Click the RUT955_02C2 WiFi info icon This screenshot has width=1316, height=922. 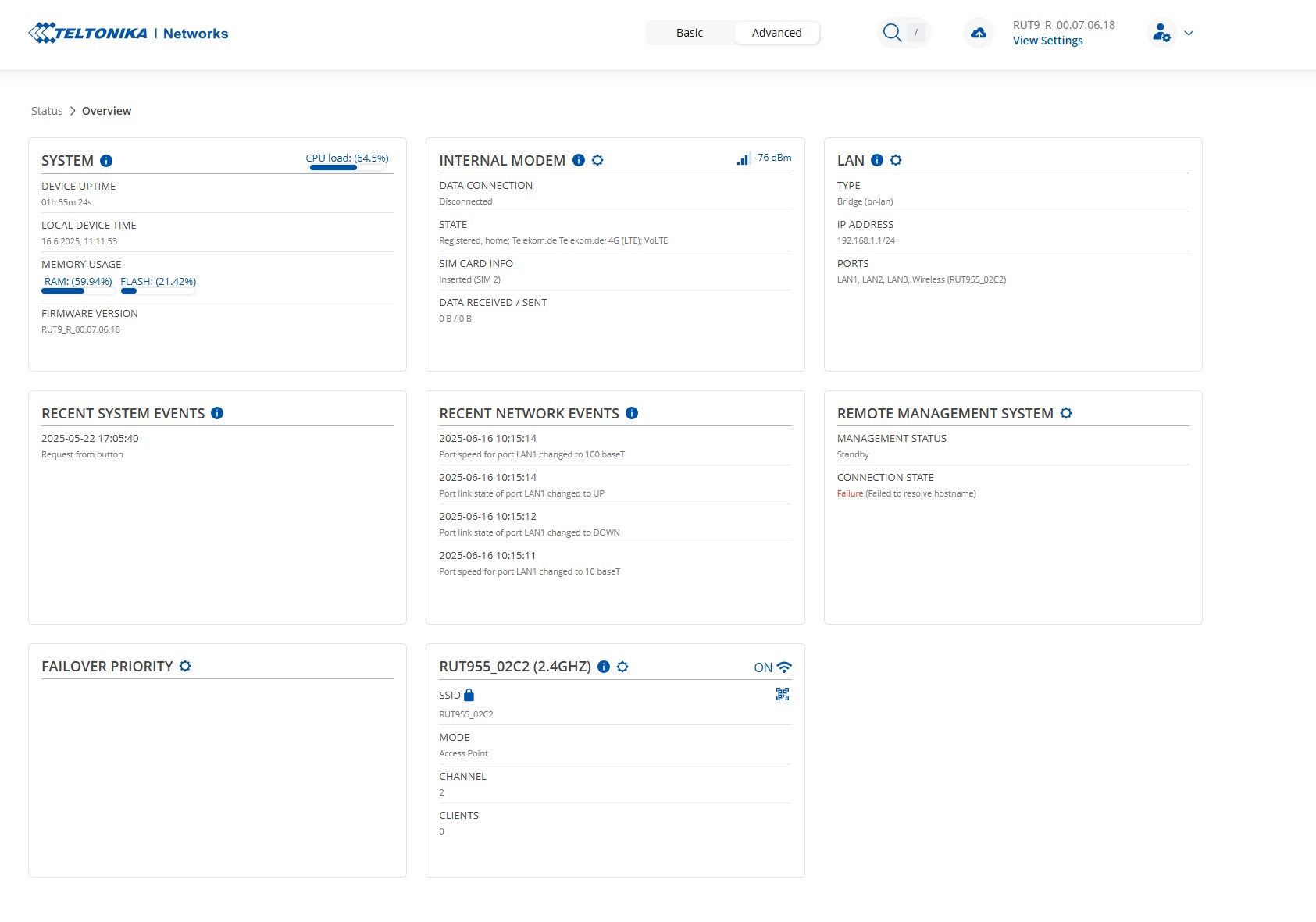[x=604, y=667]
